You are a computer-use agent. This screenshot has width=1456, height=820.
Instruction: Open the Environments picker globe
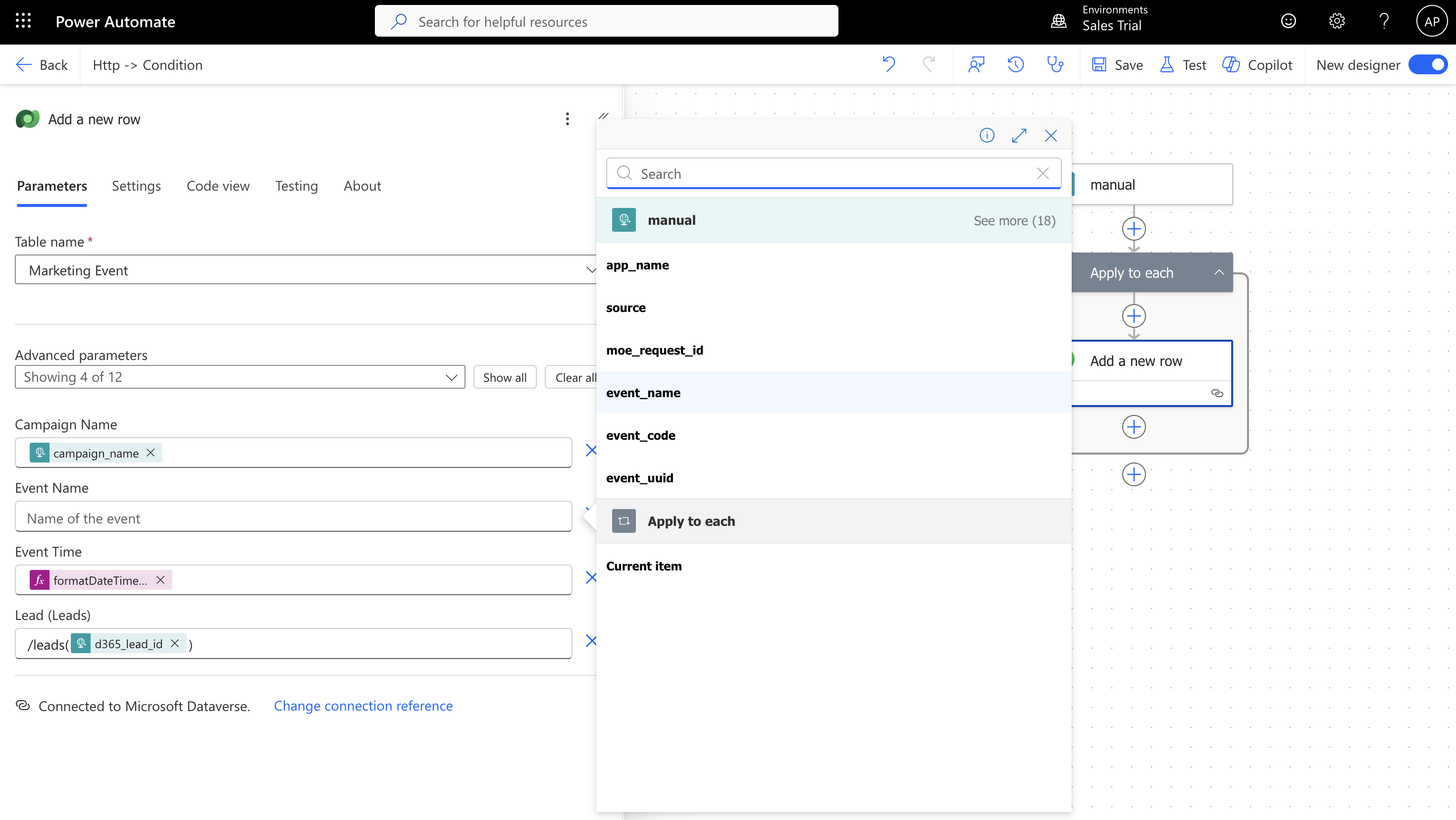[x=1059, y=21]
